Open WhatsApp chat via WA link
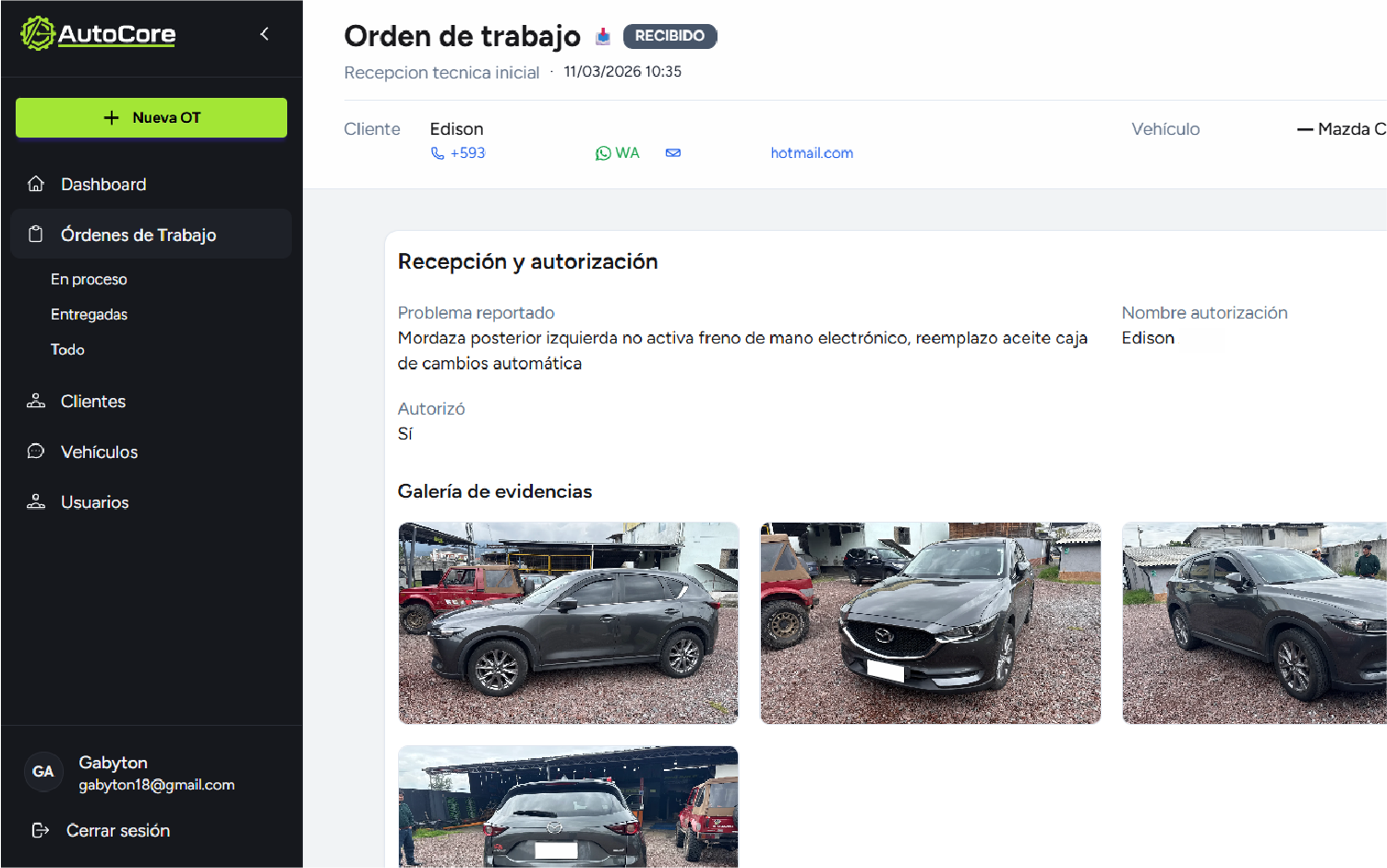Viewport: 1387px width, 868px height. pyautogui.click(x=617, y=153)
